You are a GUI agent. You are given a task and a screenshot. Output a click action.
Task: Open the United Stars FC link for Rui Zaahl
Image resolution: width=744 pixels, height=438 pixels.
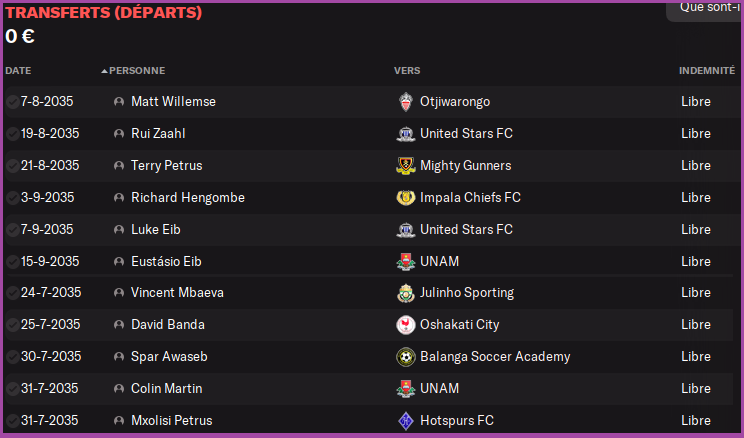pos(466,134)
